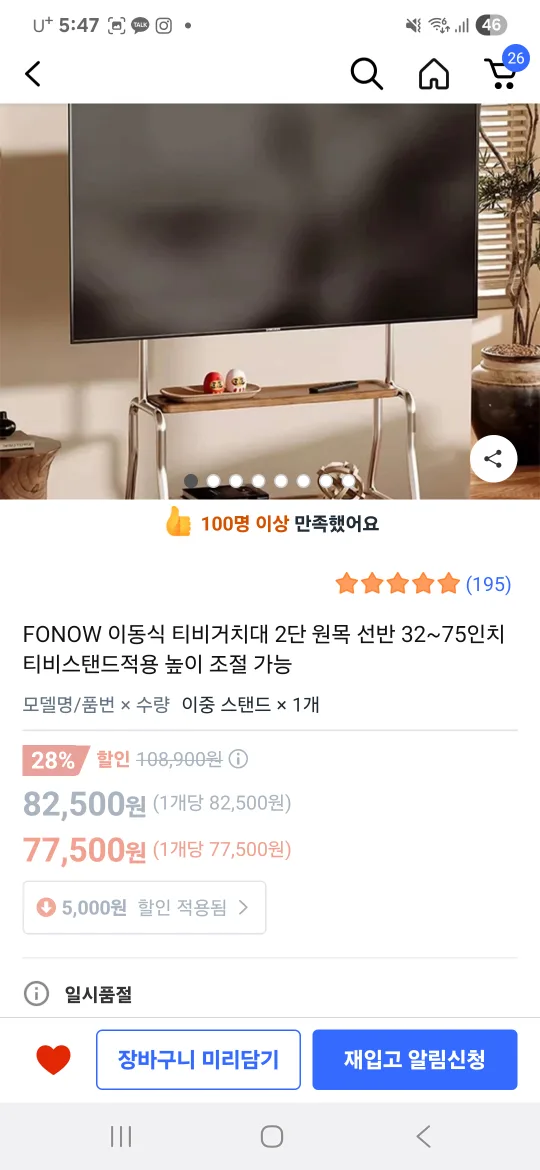Select the last image carousel dot
This screenshot has width=540, height=1170.
coord(348,481)
